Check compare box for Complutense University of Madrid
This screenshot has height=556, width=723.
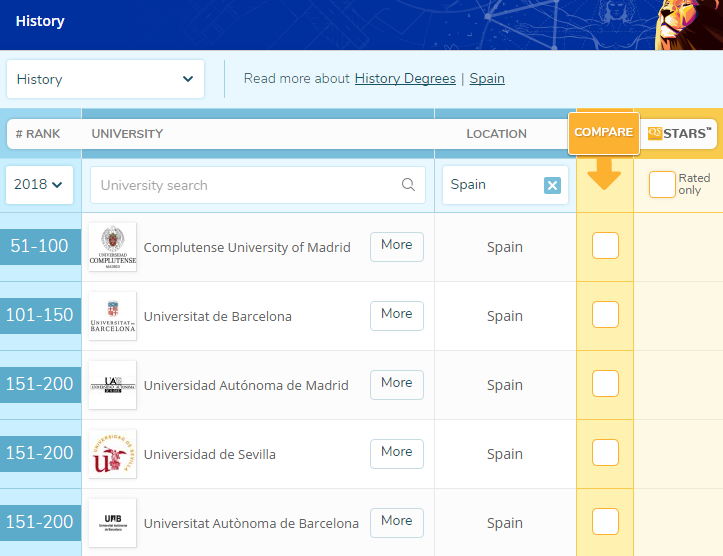click(x=605, y=246)
